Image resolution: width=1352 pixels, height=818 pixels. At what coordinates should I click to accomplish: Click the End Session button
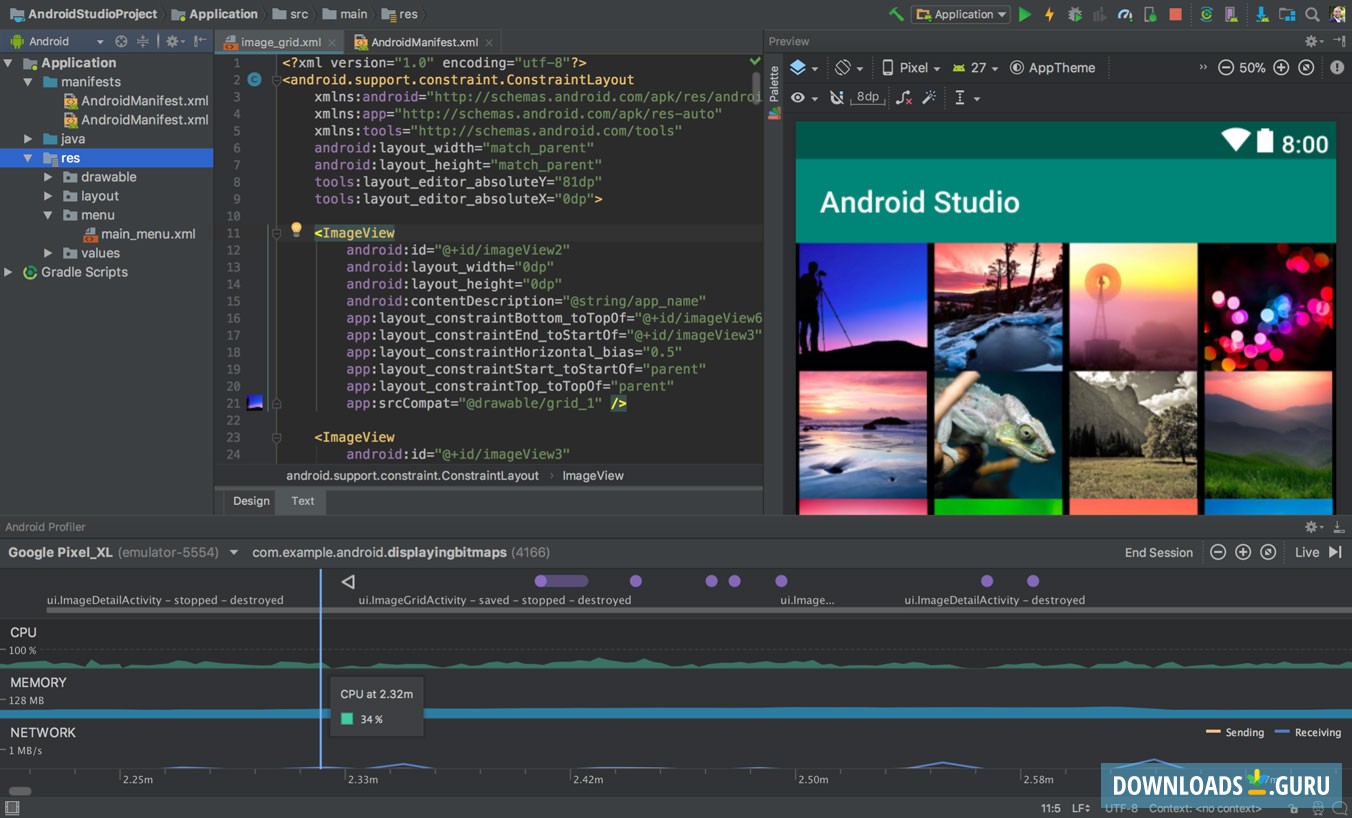[1158, 552]
